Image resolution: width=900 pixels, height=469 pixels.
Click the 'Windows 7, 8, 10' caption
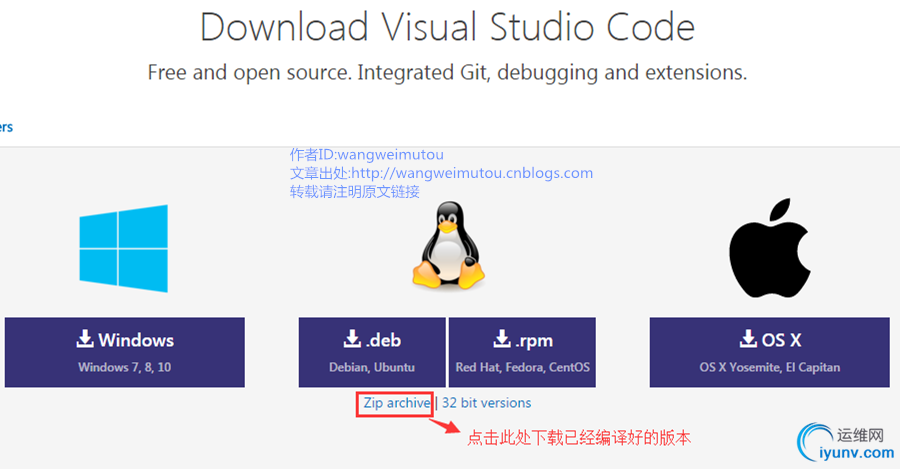tap(125, 367)
